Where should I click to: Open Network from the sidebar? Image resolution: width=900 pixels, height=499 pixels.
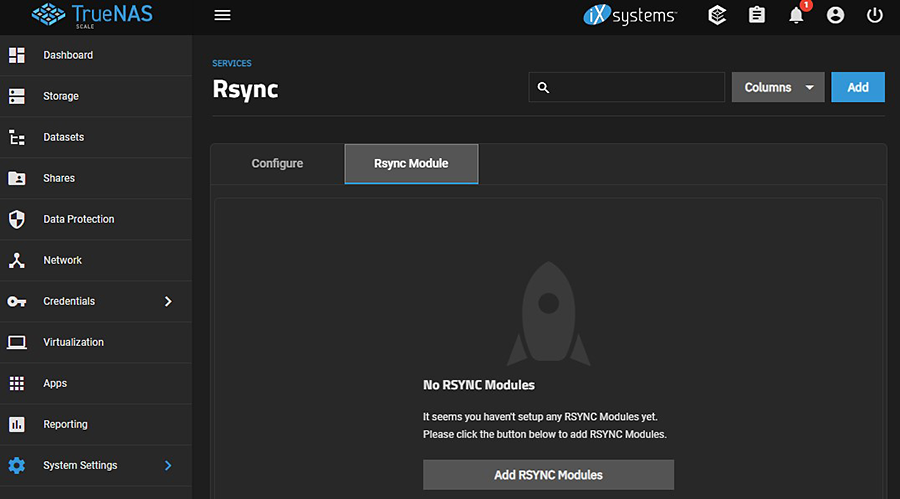click(96, 260)
